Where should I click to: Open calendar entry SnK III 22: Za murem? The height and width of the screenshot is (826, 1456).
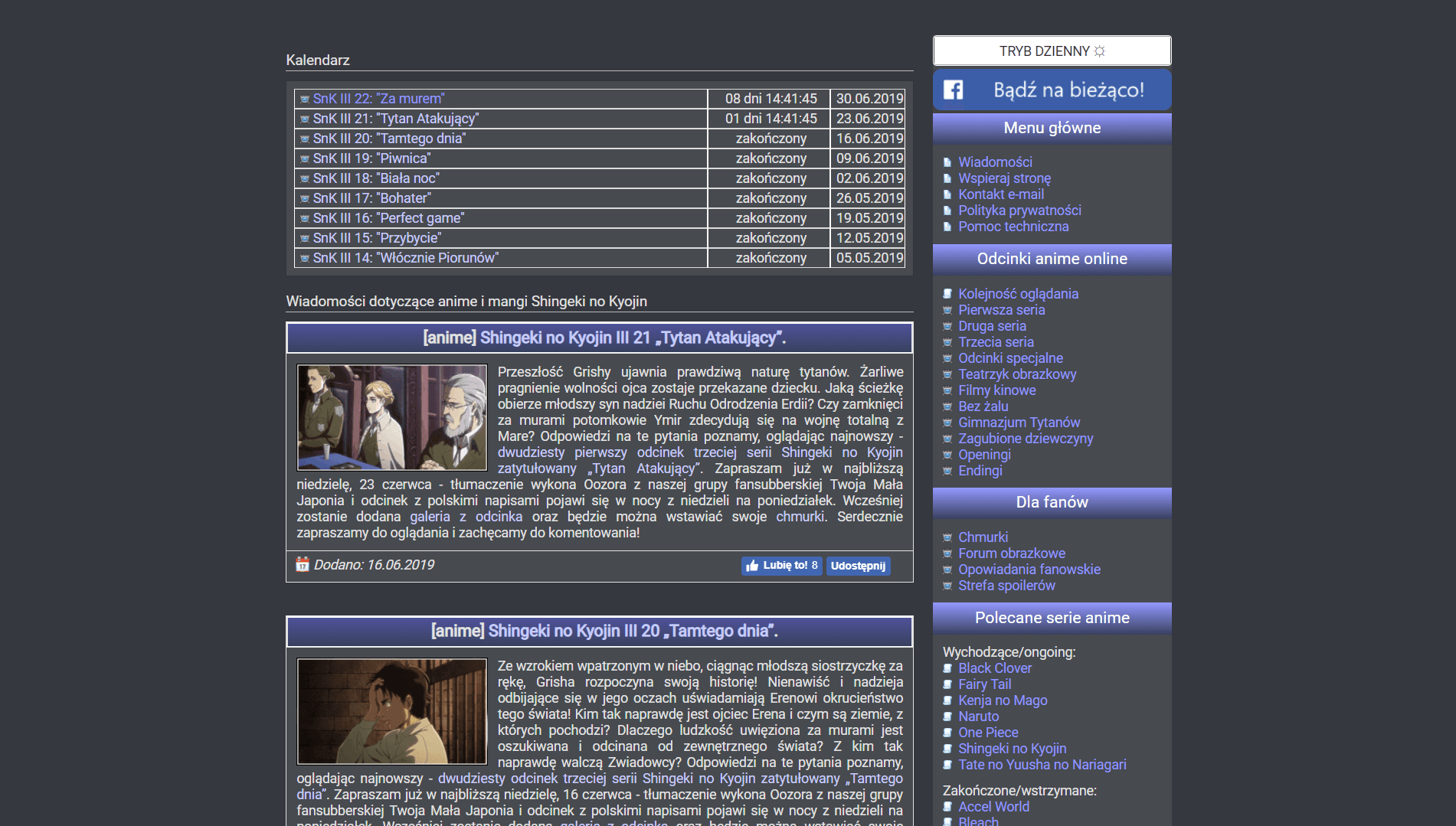[378, 99]
